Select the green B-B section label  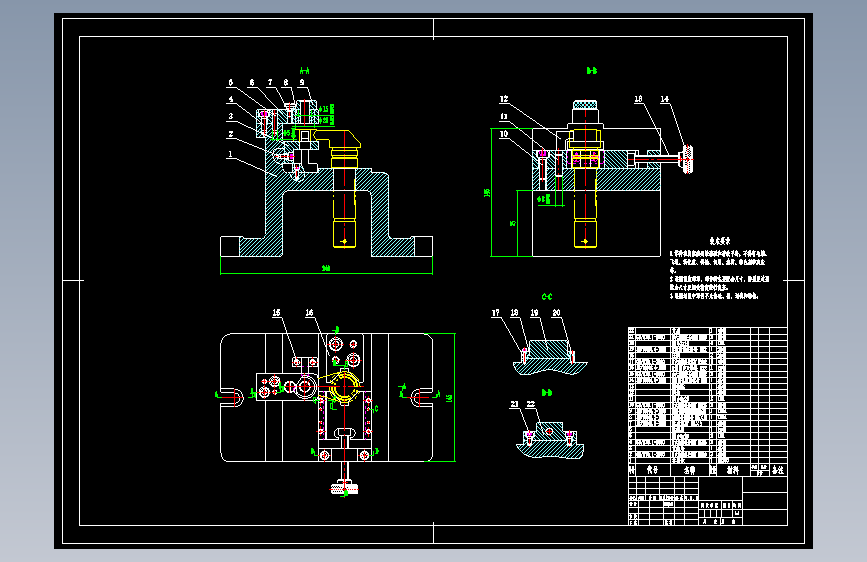(592, 71)
